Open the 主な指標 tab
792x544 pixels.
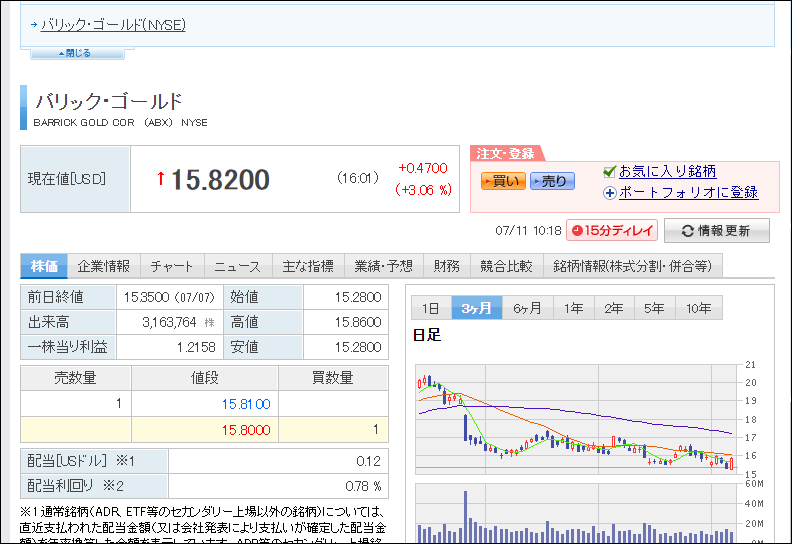tap(308, 266)
